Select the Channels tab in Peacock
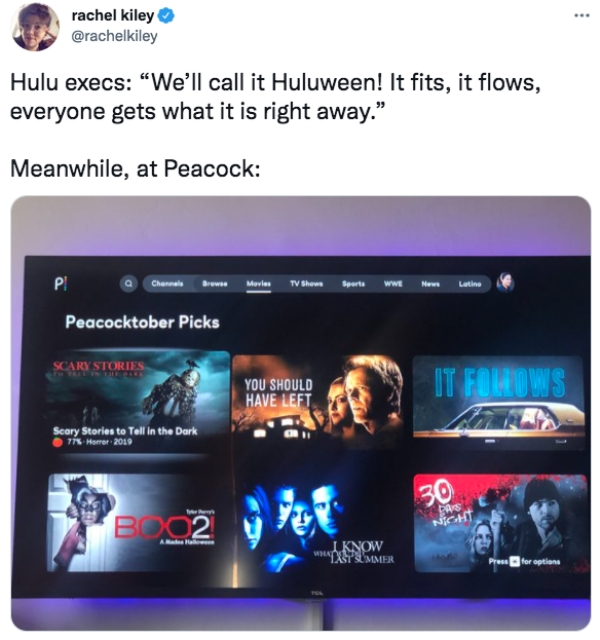 pyautogui.click(x=167, y=283)
